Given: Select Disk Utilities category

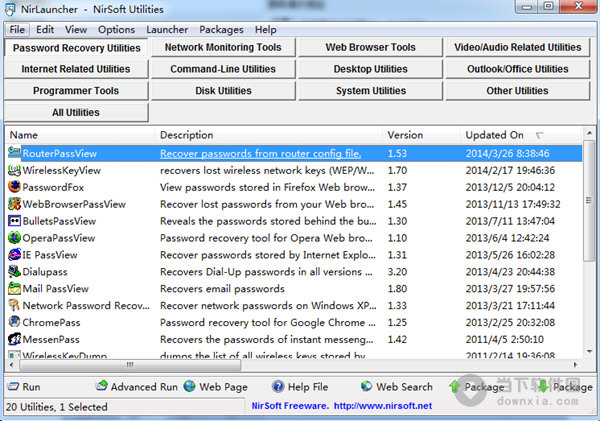Looking at the screenshot, I should [x=223, y=91].
